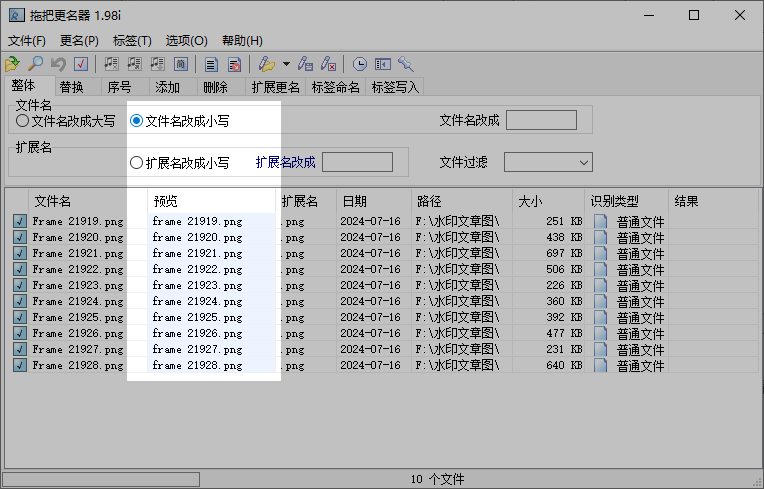The width and height of the screenshot is (764, 489).
Task: Click the open folder icon in toolbar
Action: pyautogui.click(x=12, y=64)
